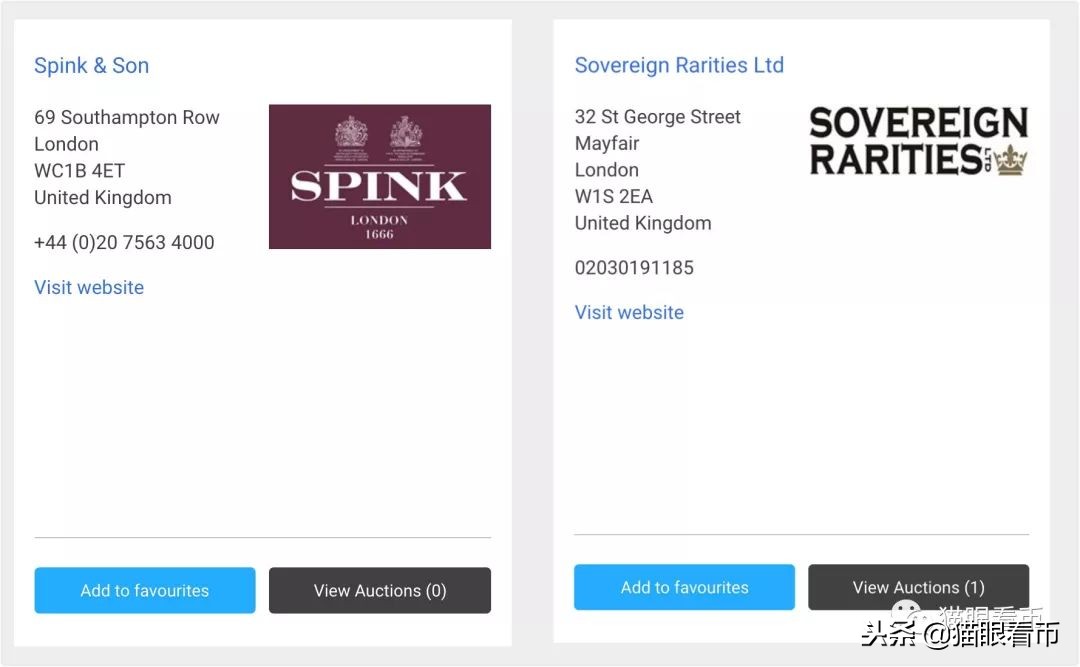Visit website for Sovereign Rarities Ltd

(x=629, y=312)
